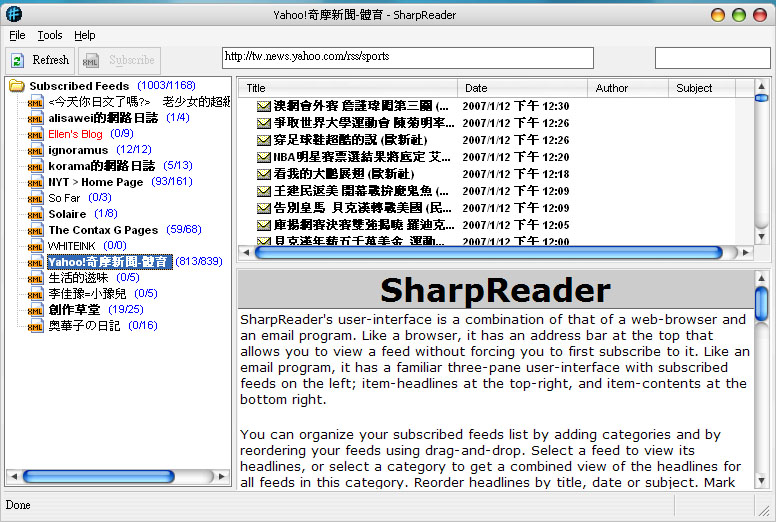Viewport: 776px width, 522px height.
Task: Select the WHITEINK feed
Action: point(71,246)
